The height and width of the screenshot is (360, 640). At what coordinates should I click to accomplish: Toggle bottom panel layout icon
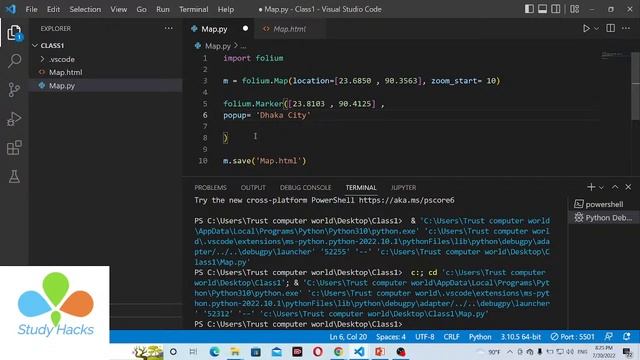pyautogui.click(x=542, y=9)
